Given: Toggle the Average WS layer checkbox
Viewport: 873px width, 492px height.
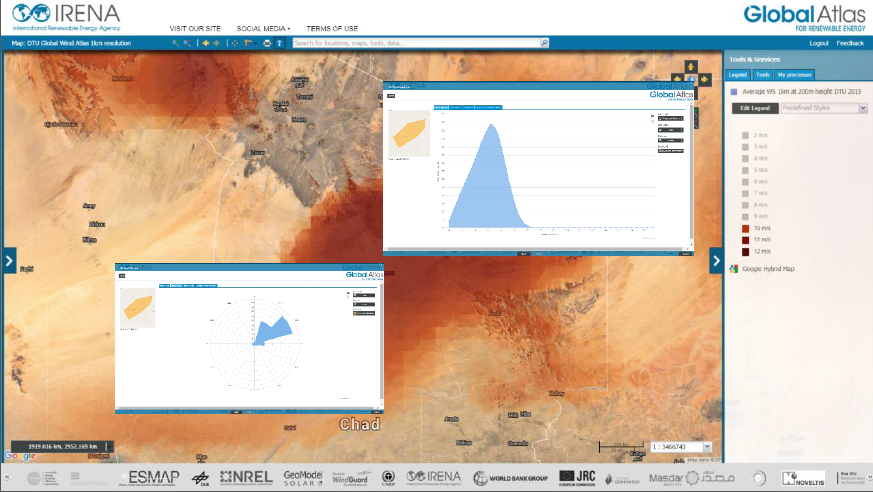Looking at the screenshot, I should 733,92.
